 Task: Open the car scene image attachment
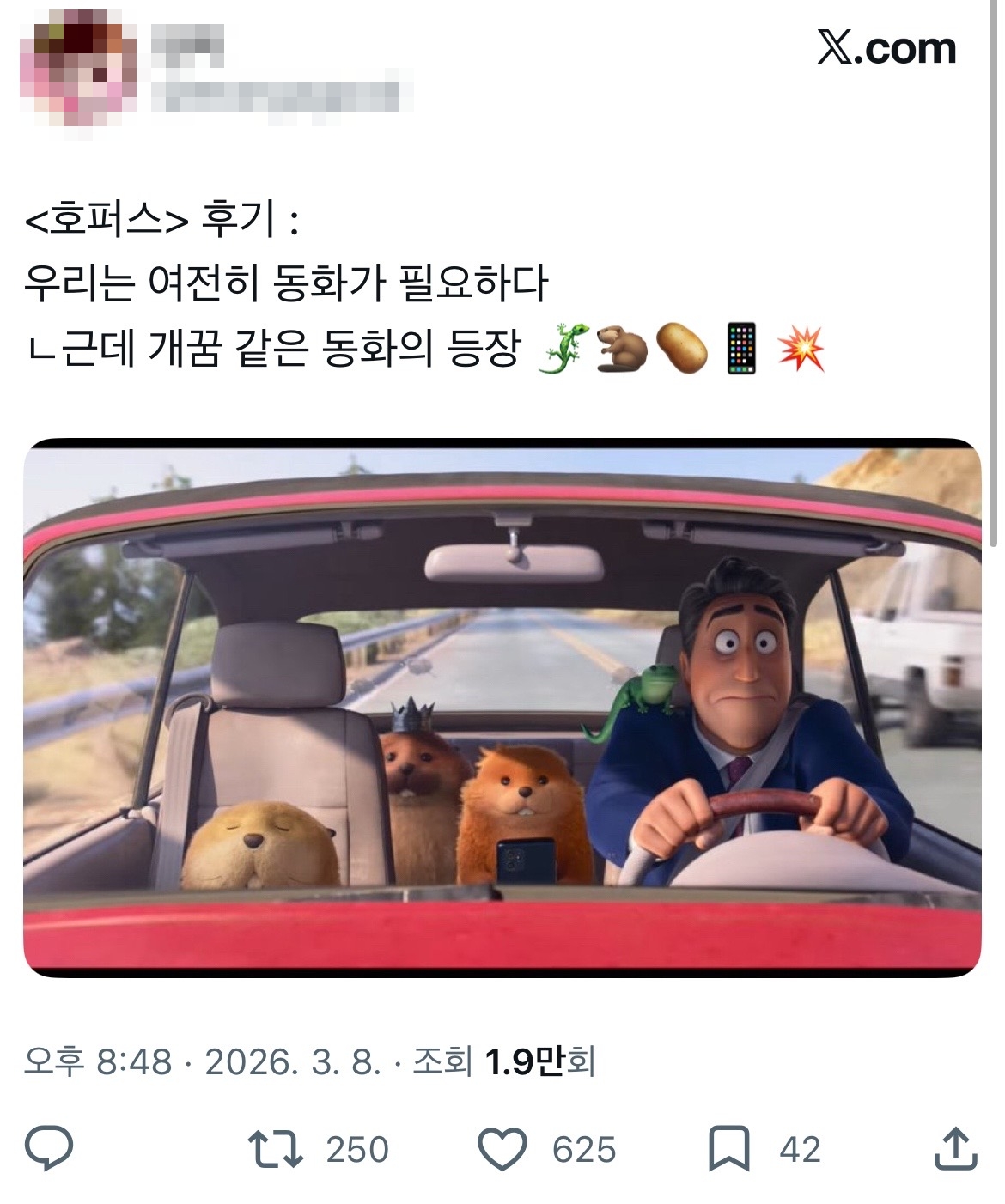point(502,708)
